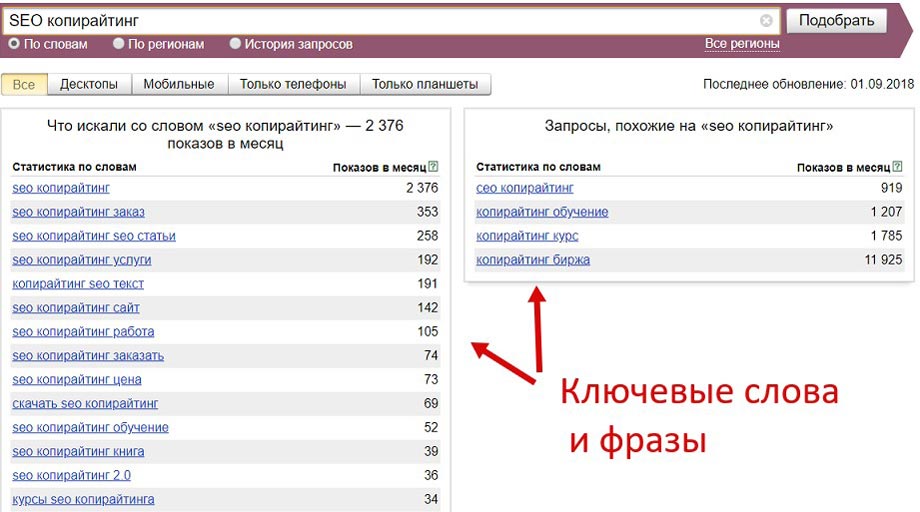Click the 1 785 impressions value

(x=887, y=236)
